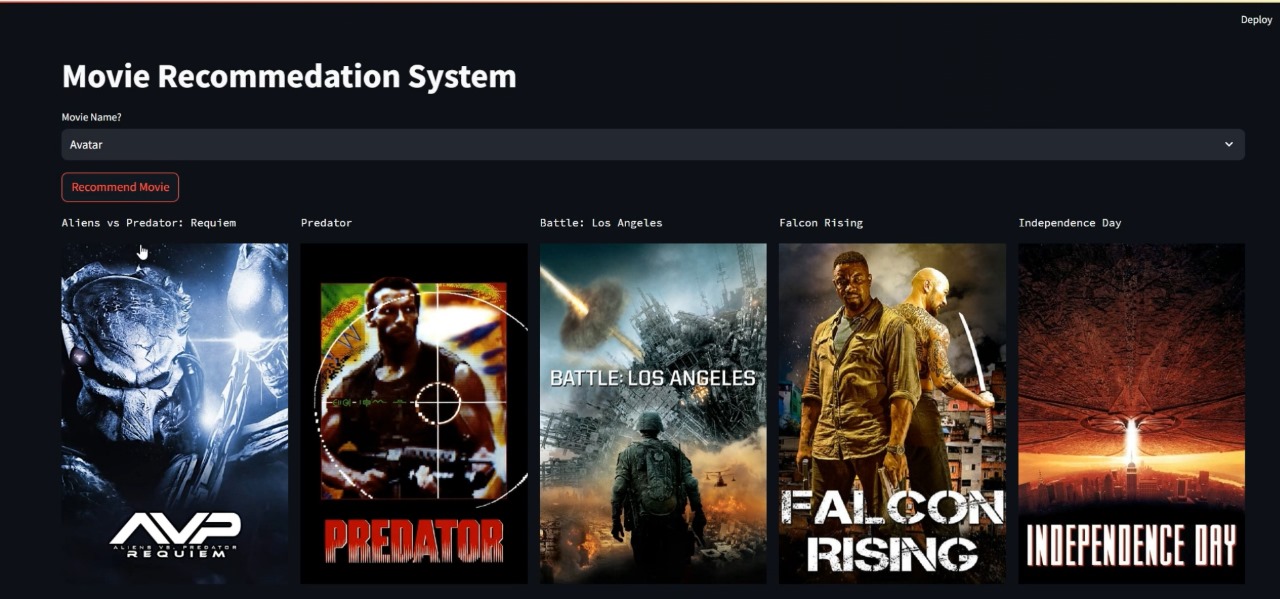Click the 'Battle: Los Angeles' caption text

pos(601,223)
